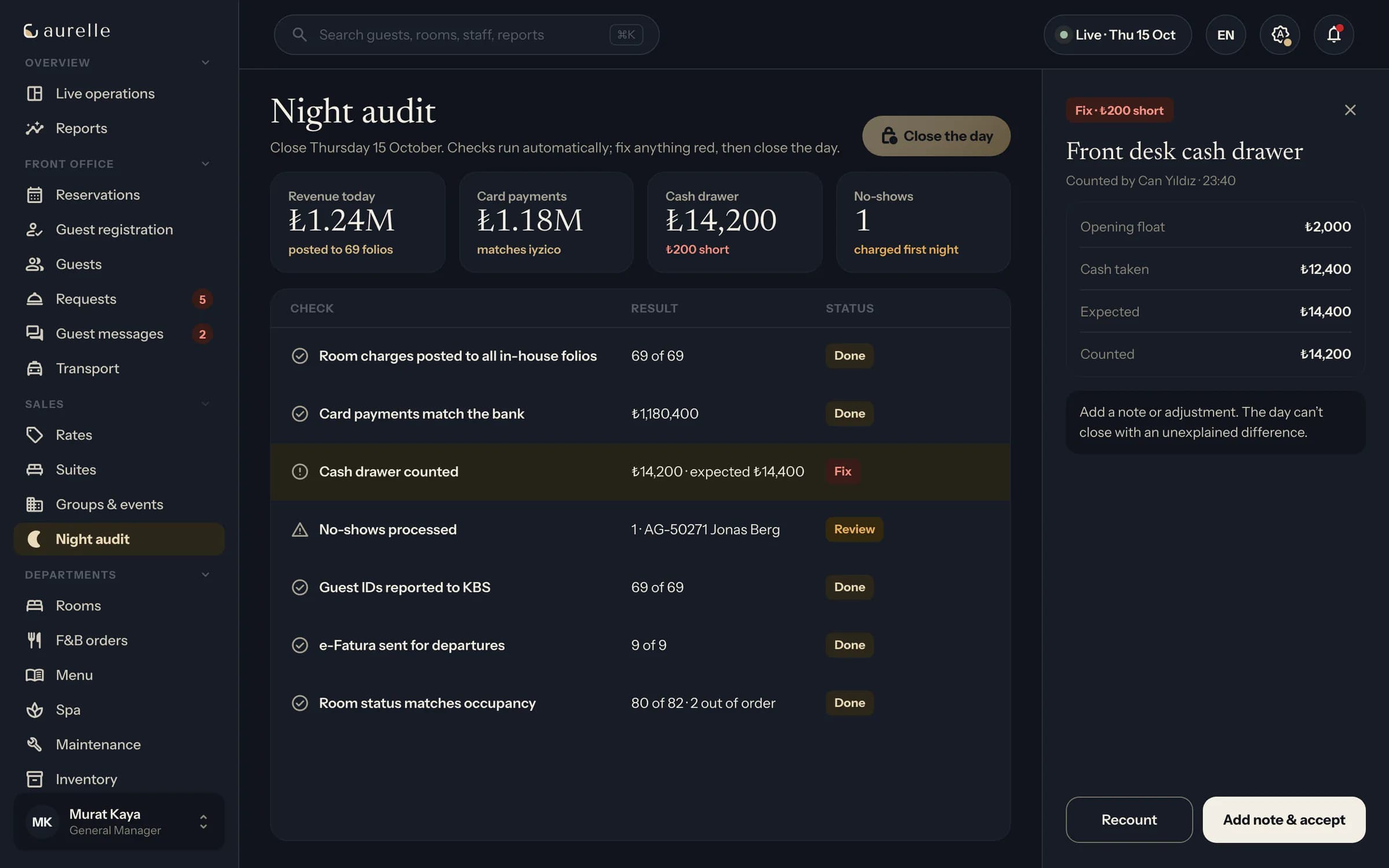Select the Cash drawer ₺14,200 summary card
Screen dimensions: 1389x868
[x=735, y=222]
